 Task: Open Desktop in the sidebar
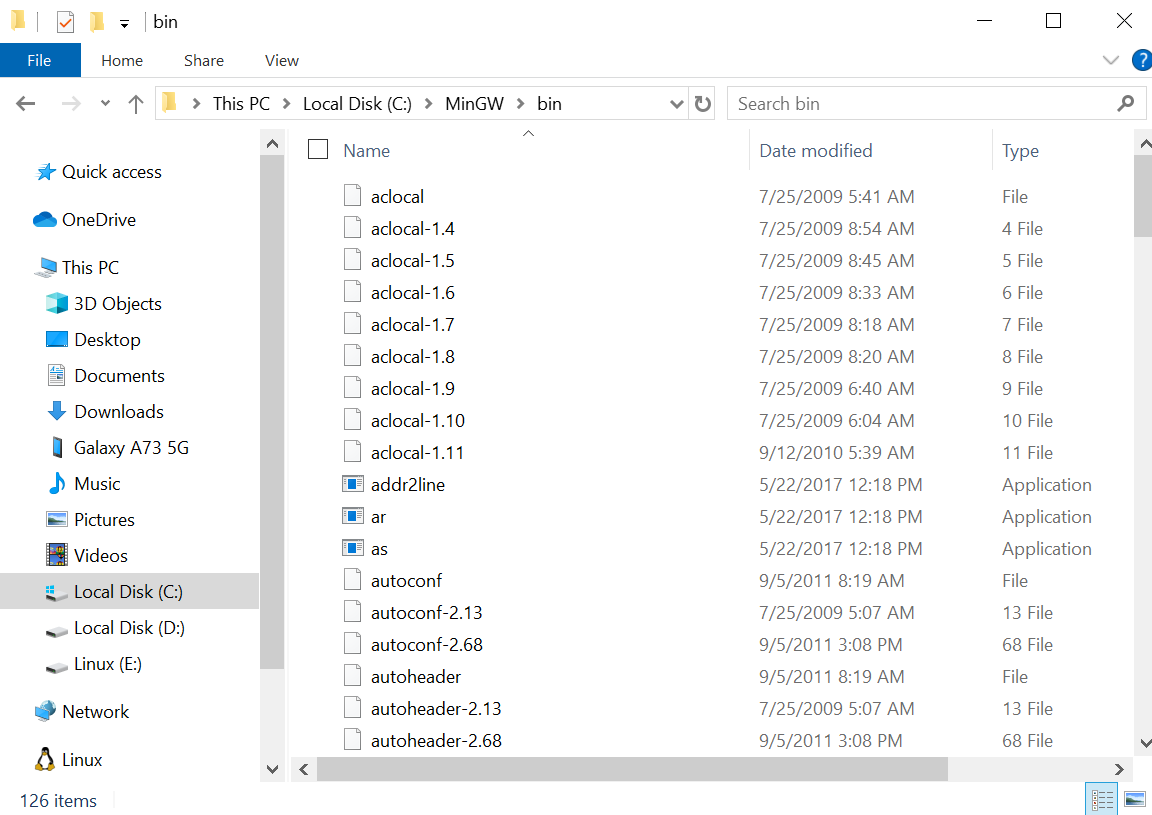[107, 340]
